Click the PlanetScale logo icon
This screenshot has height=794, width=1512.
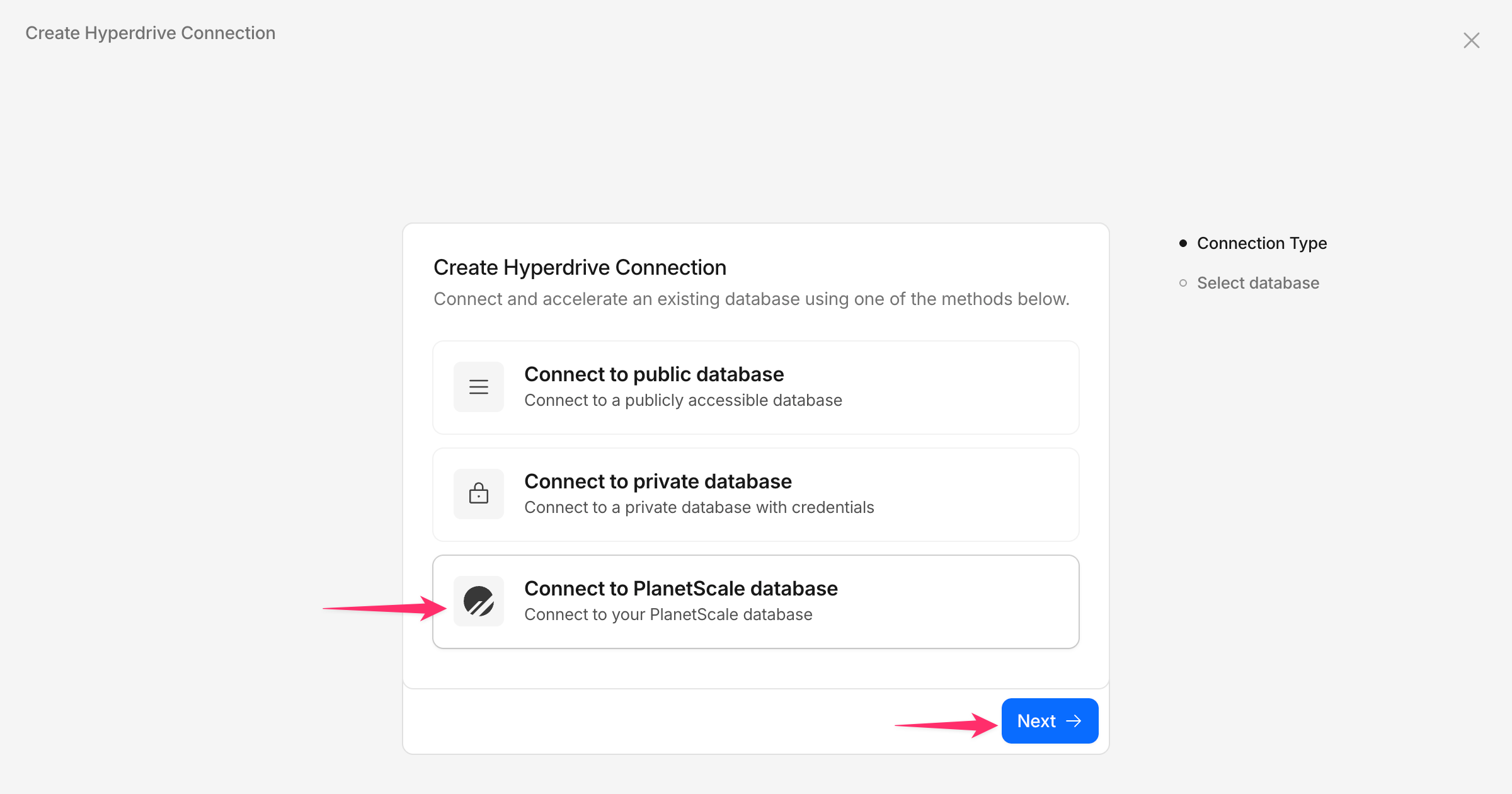(478, 601)
